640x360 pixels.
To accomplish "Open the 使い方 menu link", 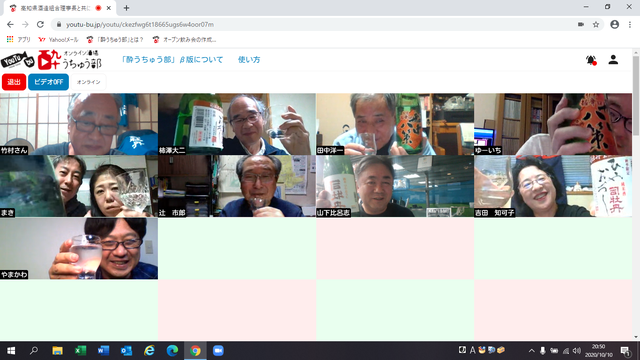I will pyautogui.click(x=249, y=60).
